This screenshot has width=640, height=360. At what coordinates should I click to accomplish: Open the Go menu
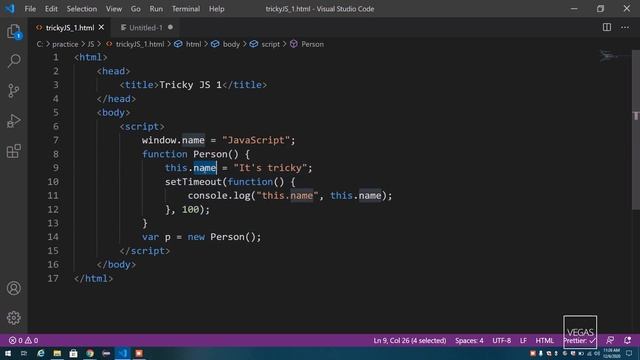[136, 9]
